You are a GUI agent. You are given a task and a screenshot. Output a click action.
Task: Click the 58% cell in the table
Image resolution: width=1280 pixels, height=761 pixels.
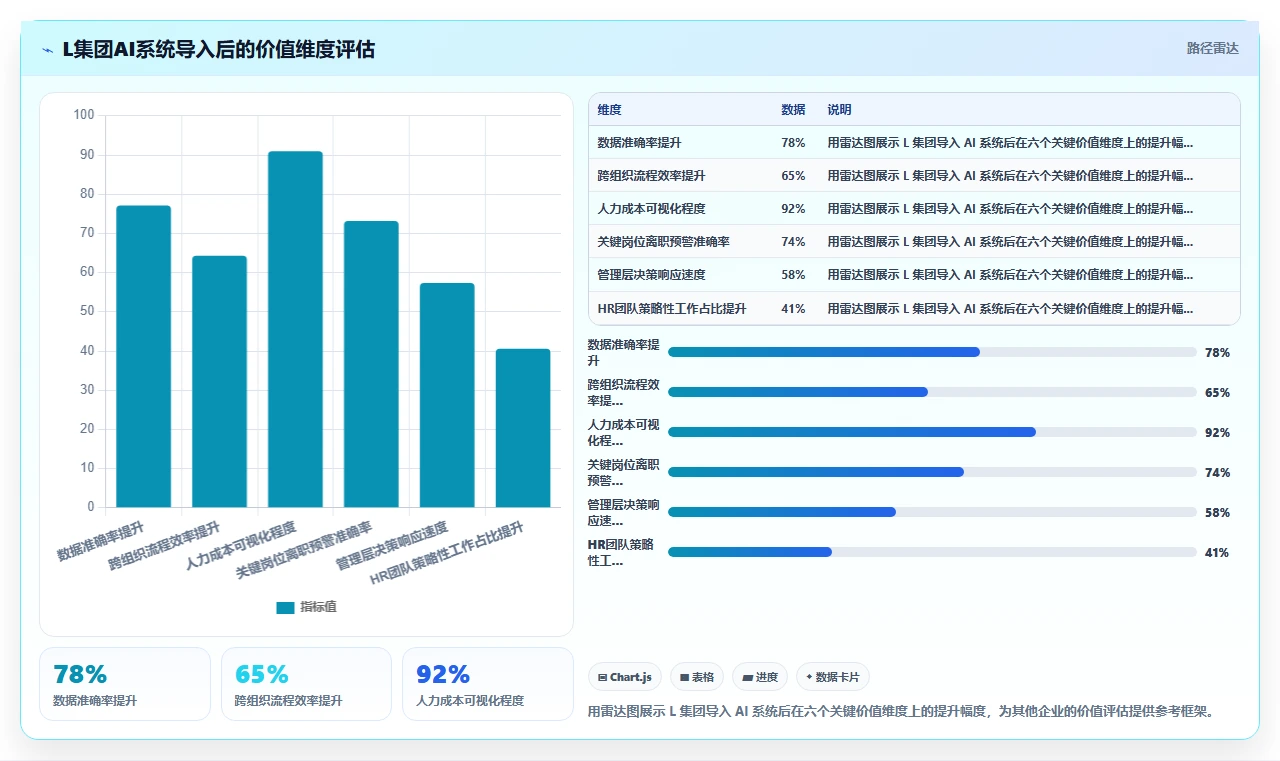793,275
